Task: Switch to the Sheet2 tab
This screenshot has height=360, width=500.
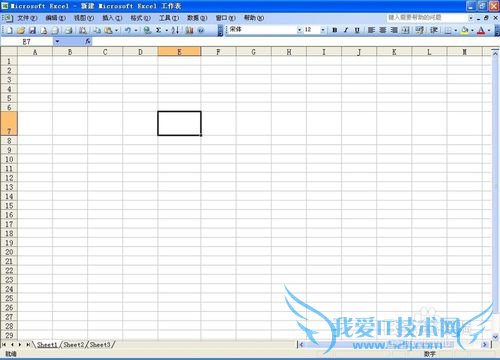Action: pyautogui.click(x=73, y=345)
